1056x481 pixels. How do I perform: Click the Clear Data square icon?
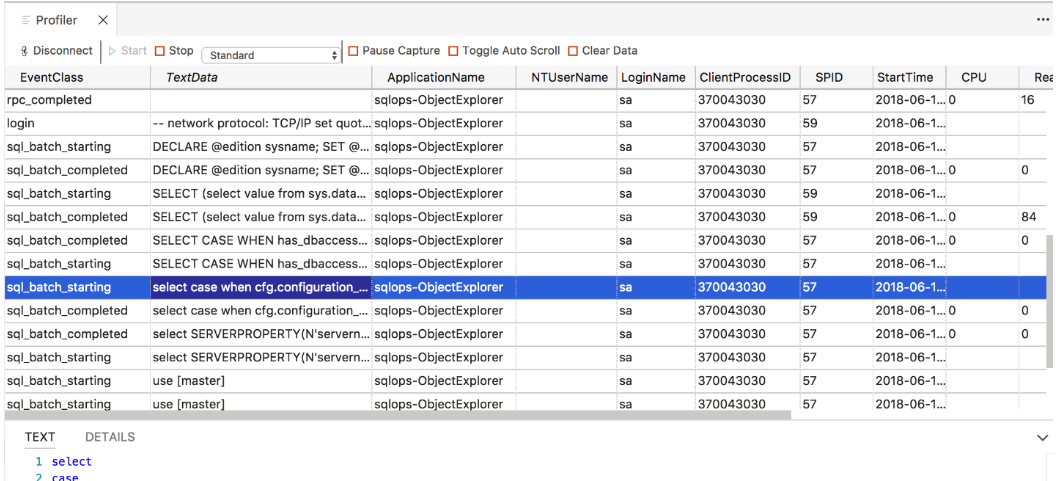(x=573, y=51)
